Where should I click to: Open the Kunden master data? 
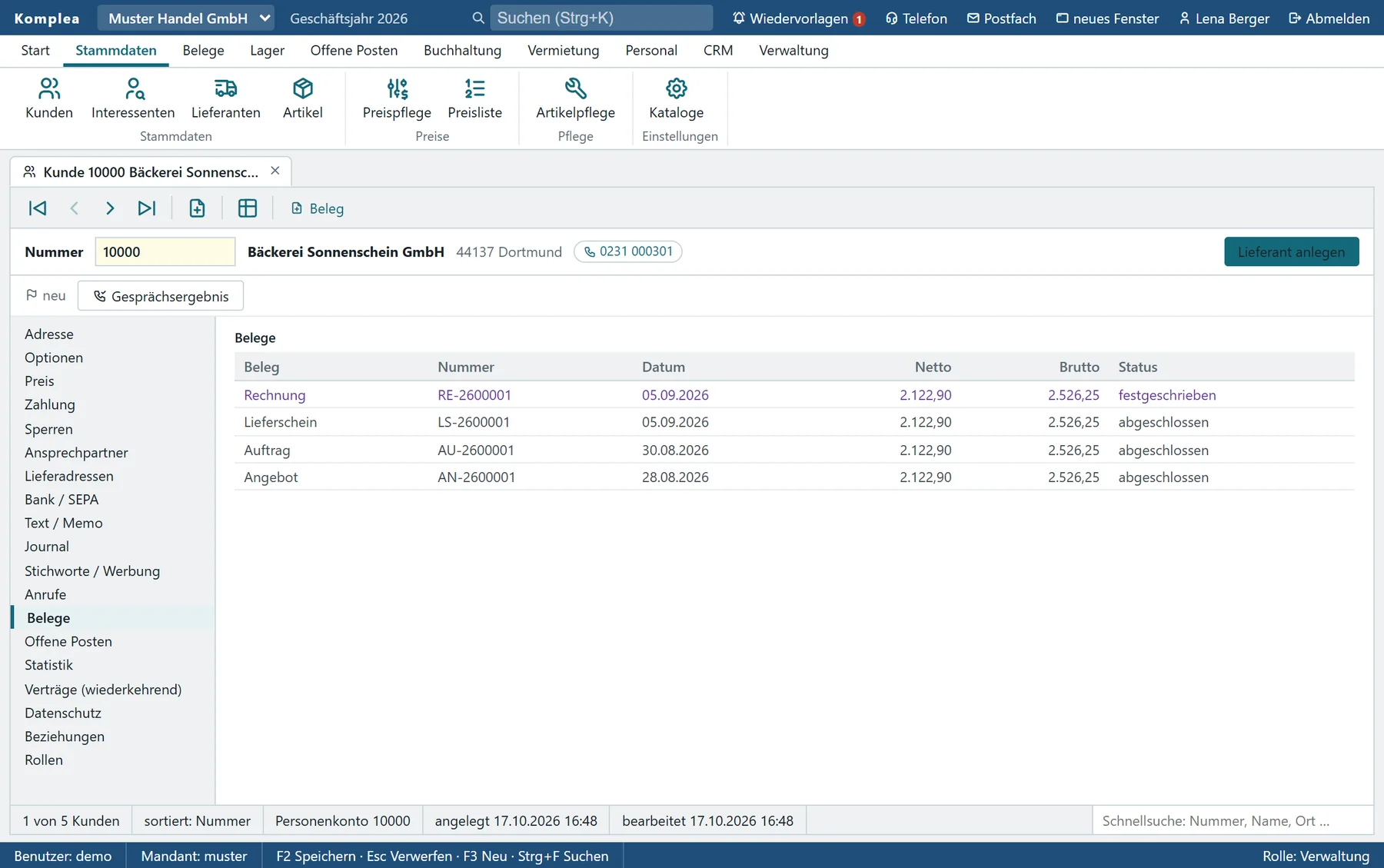[49, 98]
